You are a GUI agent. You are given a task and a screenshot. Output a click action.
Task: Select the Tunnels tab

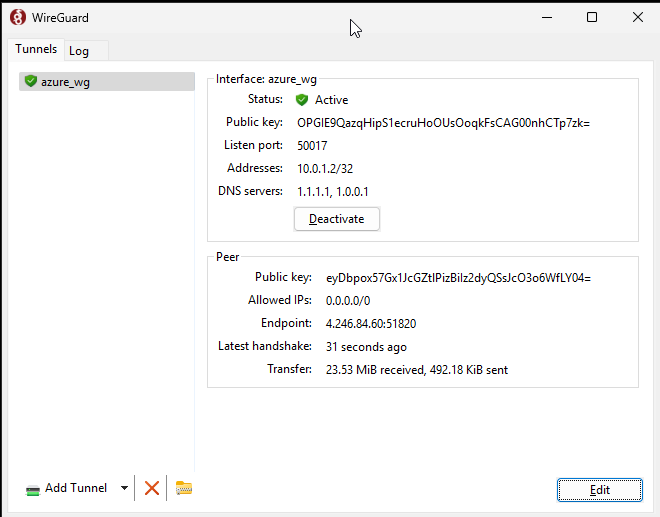click(x=36, y=49)
